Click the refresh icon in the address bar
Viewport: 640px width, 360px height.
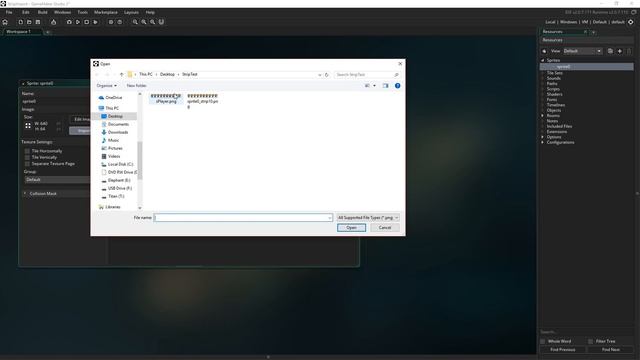click(327, 75)
